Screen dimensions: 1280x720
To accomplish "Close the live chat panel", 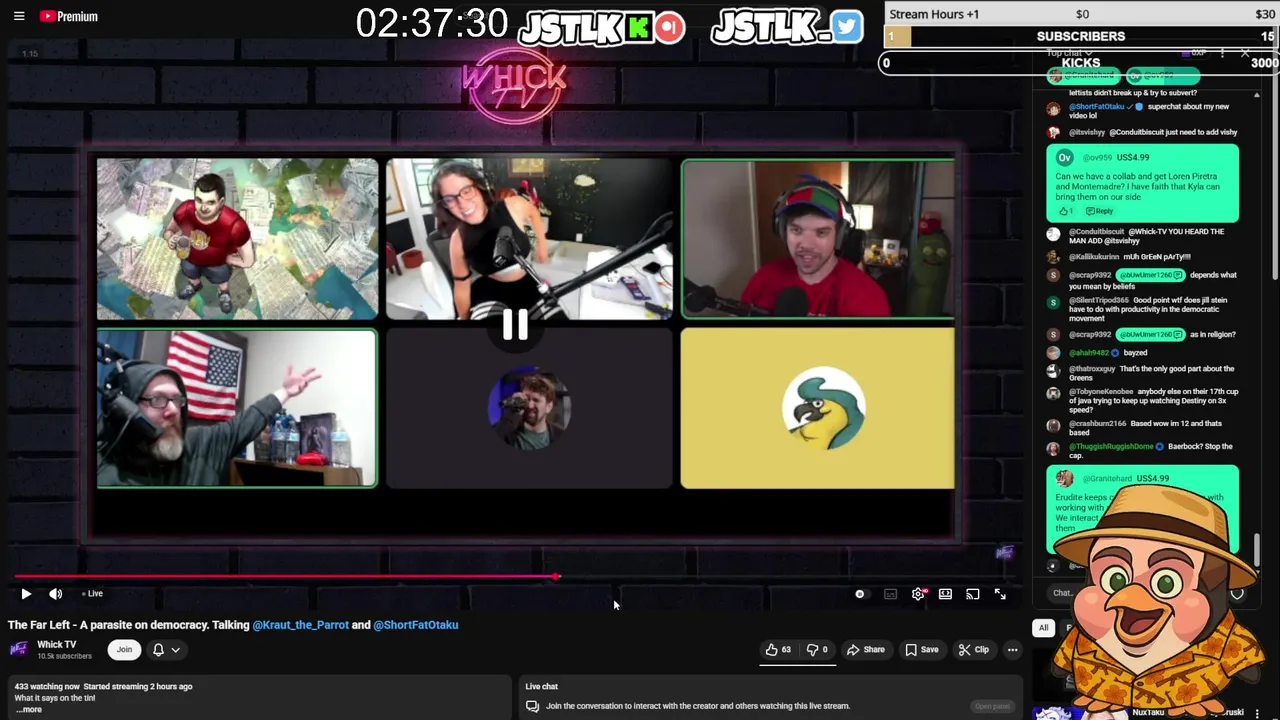I will click(x=1245, y=52).
